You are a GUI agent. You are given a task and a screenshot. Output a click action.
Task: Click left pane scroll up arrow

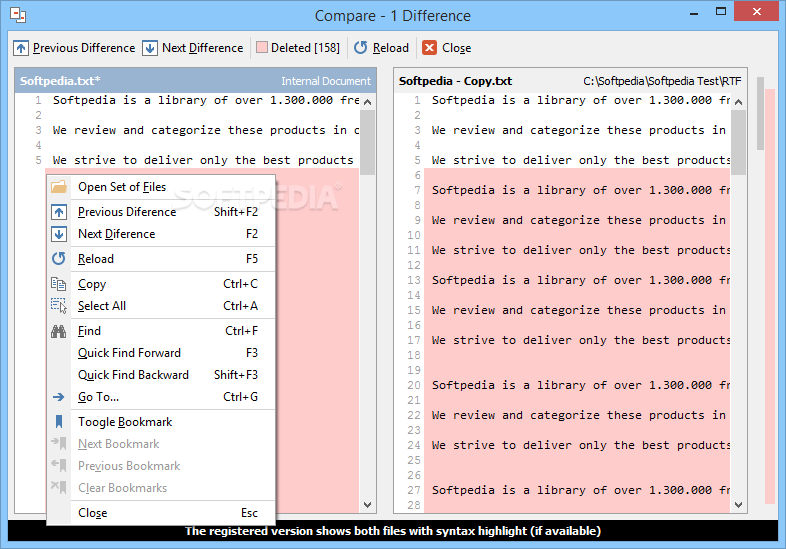coord(367,102)
